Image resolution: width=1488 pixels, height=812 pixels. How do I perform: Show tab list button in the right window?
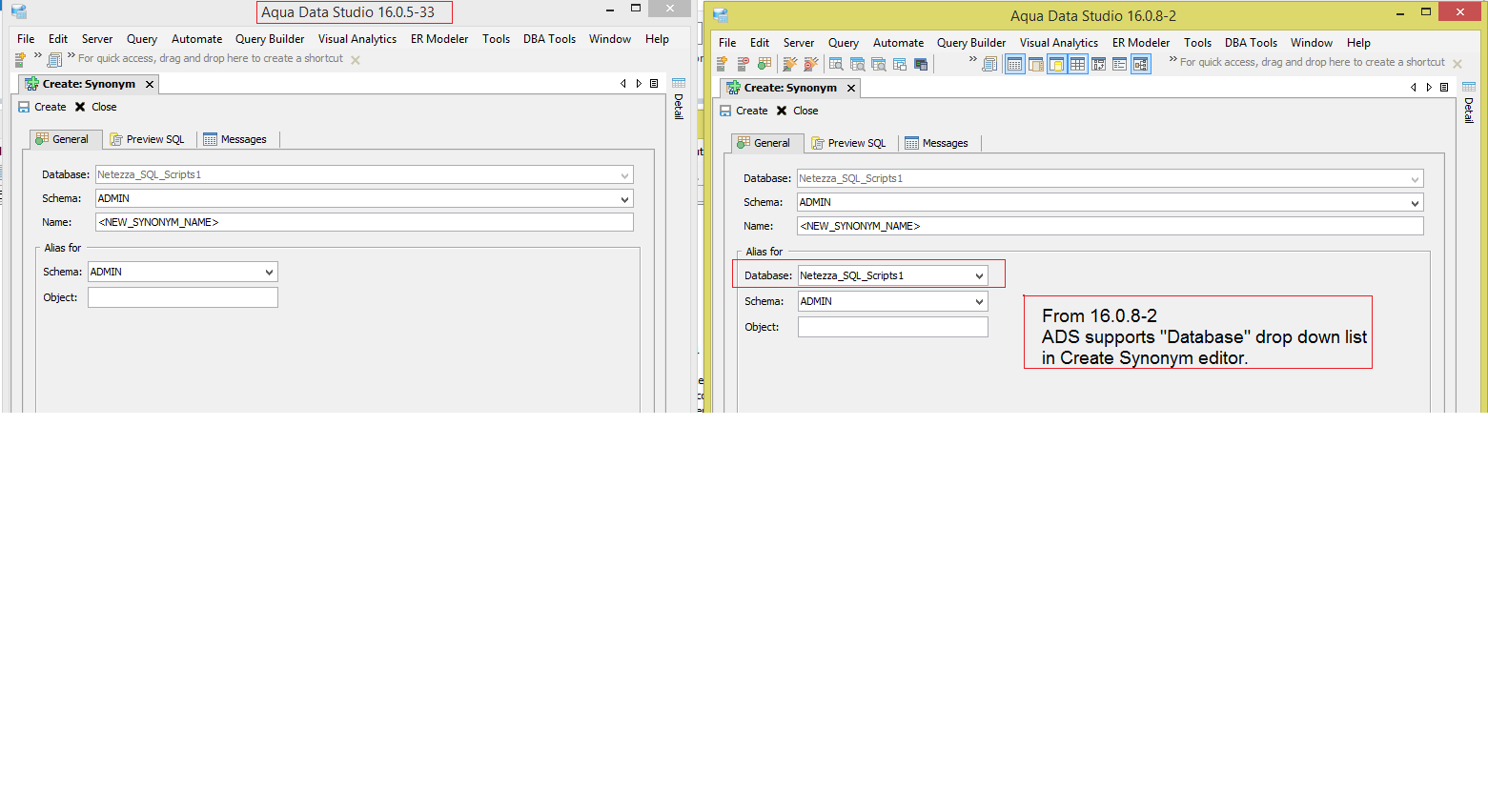tap(1444, 87)
